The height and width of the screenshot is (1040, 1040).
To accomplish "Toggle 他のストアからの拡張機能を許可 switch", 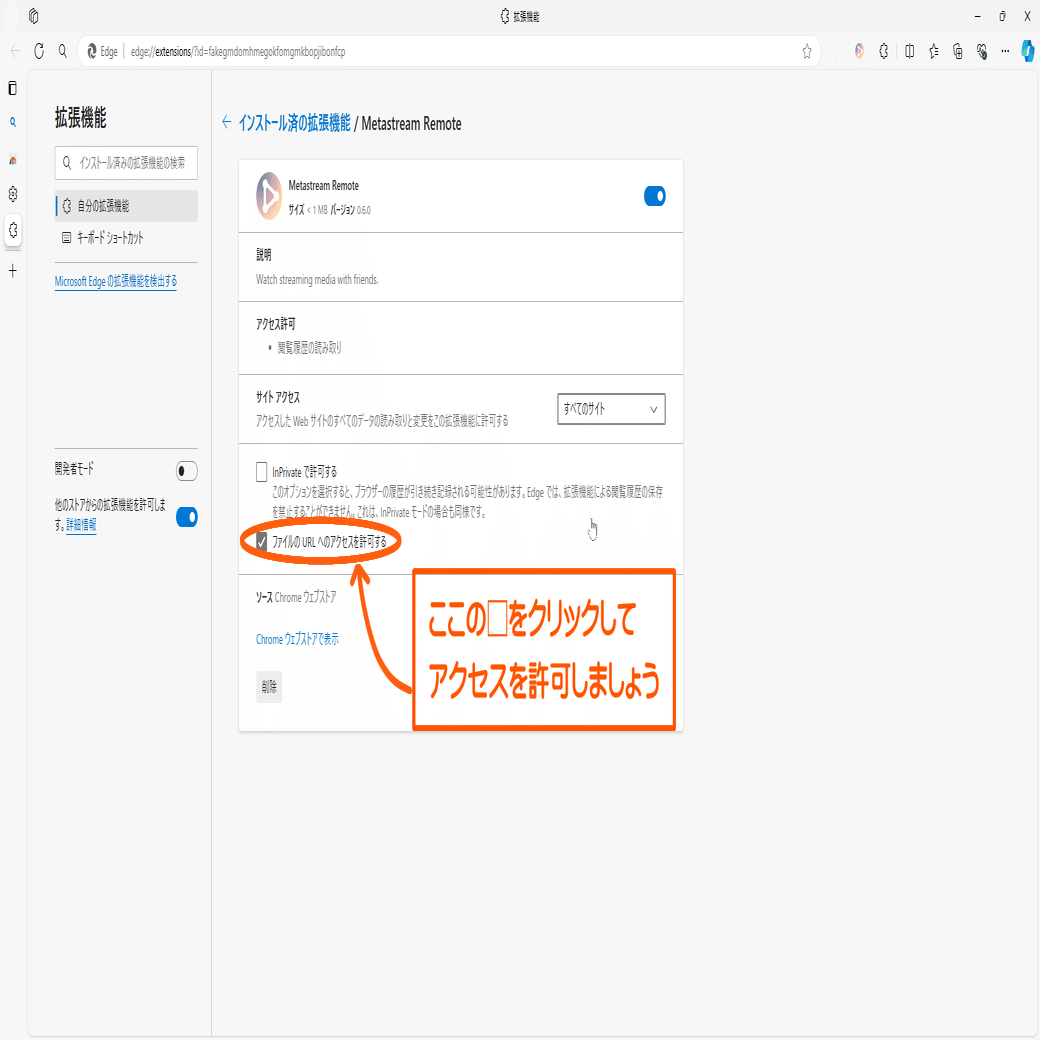I will click(186, 517).
